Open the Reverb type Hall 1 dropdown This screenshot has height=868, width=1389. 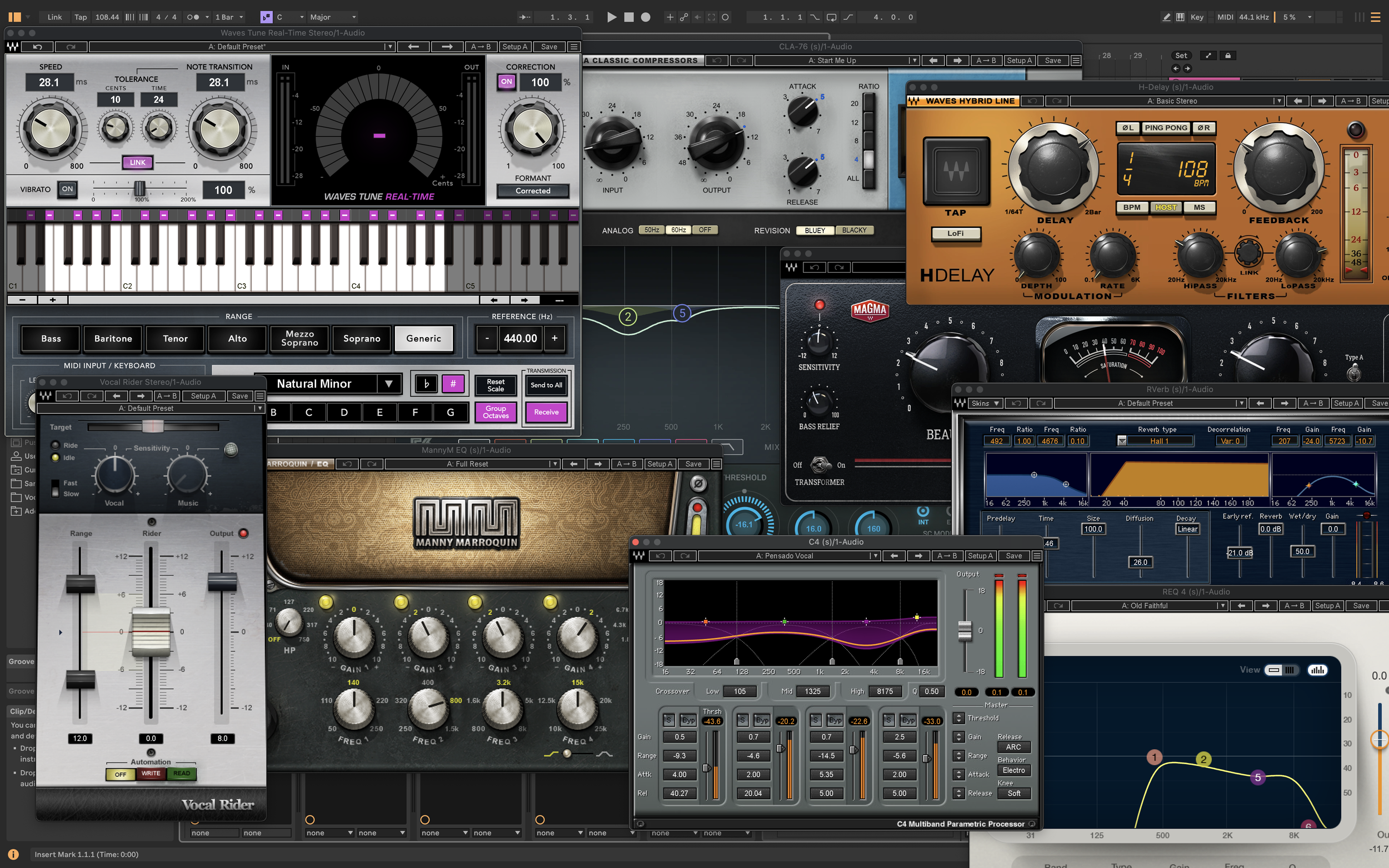pyautogui.click(x=1122, y=441)
